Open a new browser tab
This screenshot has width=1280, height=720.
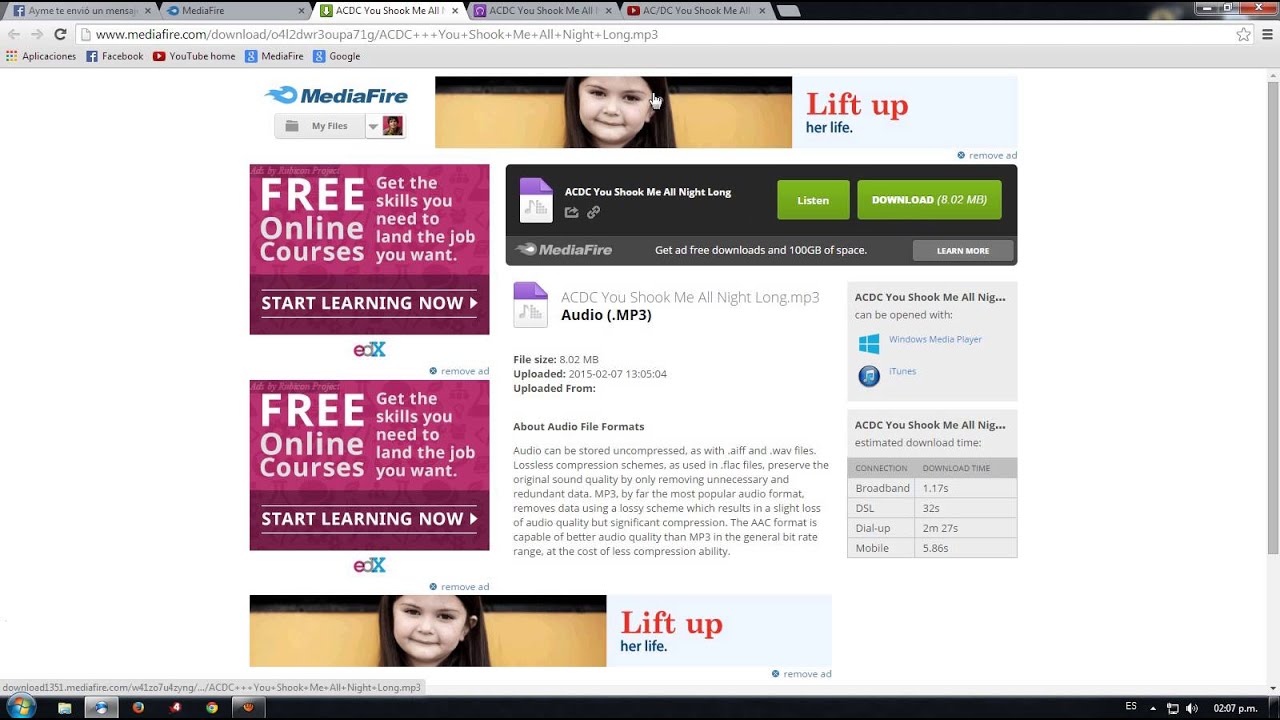788,11
